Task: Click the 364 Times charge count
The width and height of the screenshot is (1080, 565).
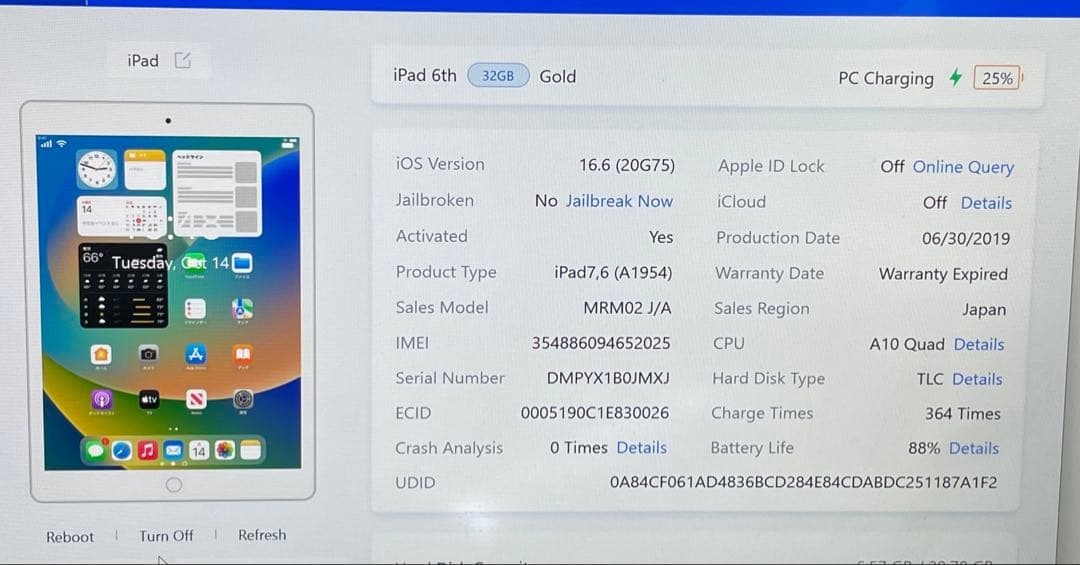Action: (x=962, y=413)
